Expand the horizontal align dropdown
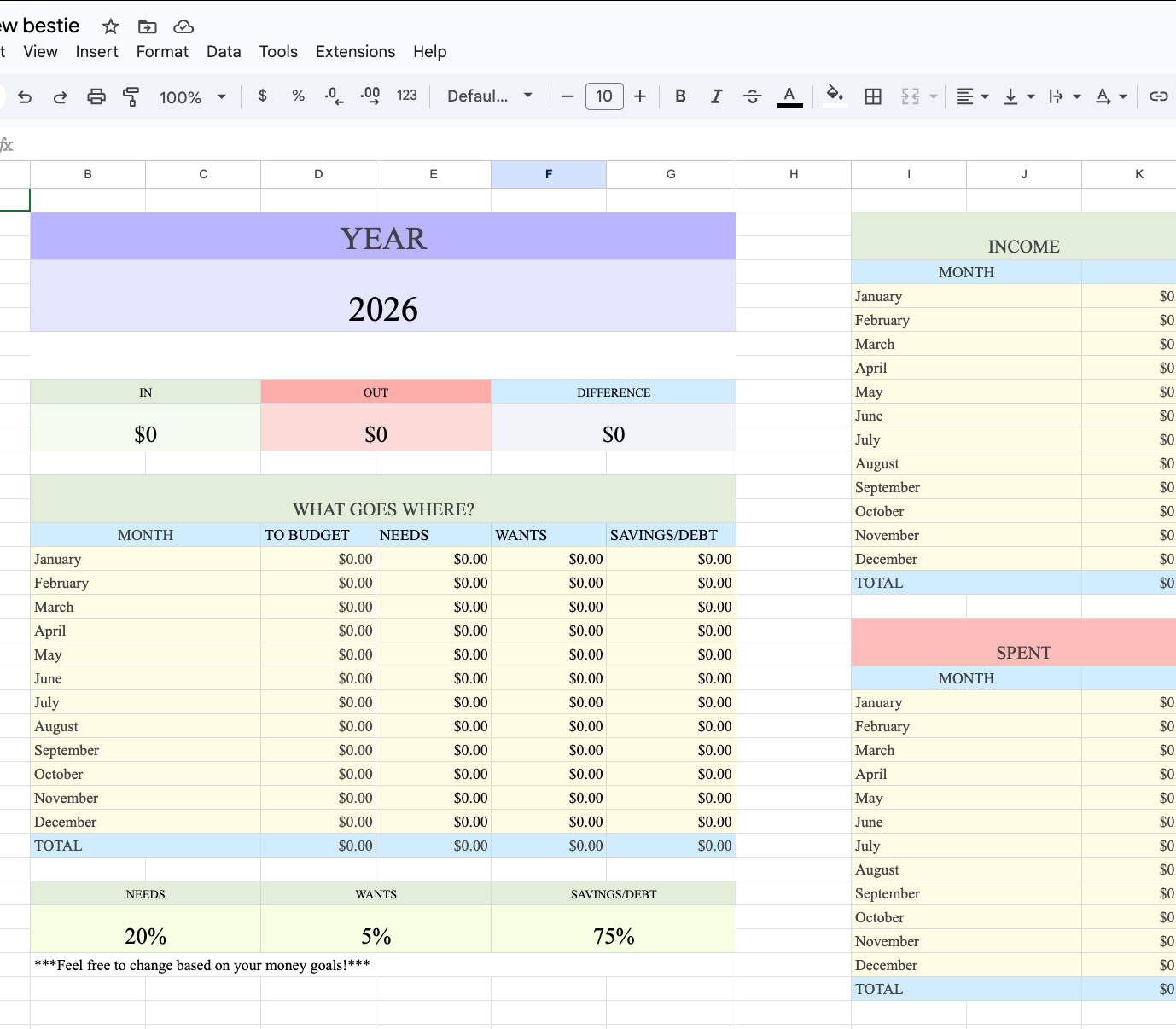The image size is (1176, 1029). (972, 96)
